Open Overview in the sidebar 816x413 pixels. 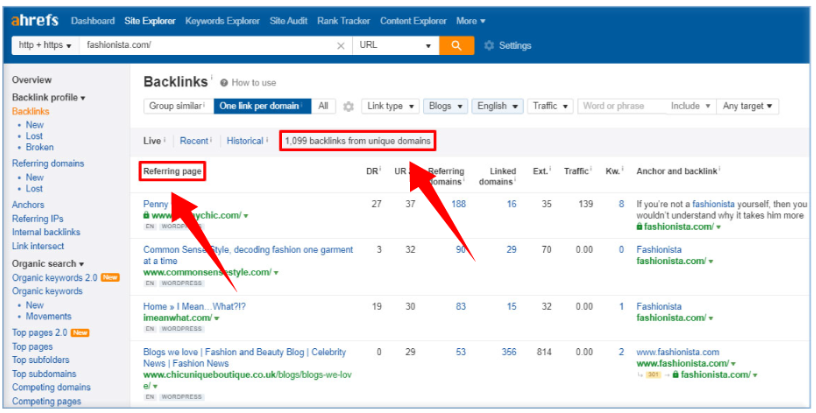[32, 80]
